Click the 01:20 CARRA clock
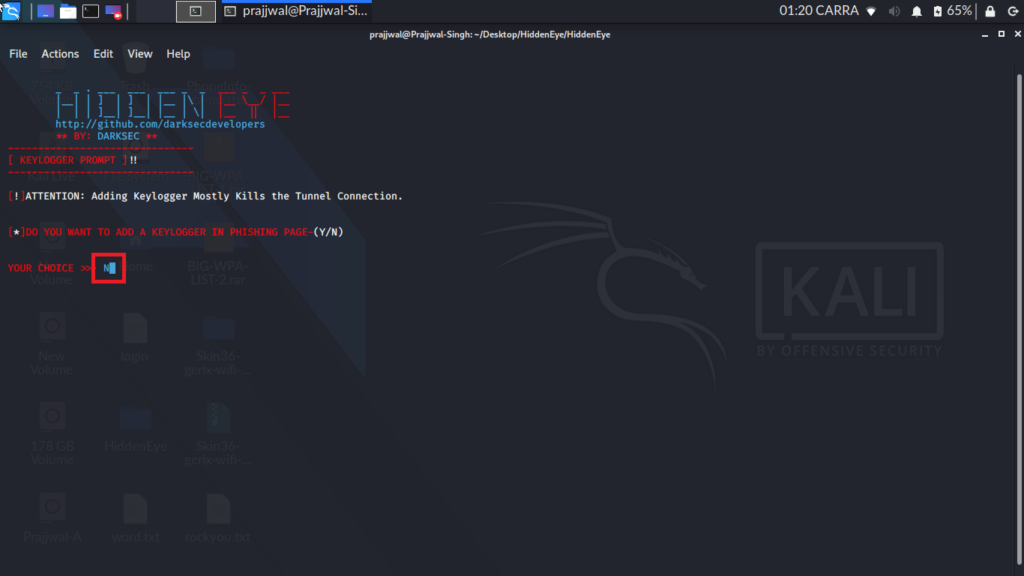This screenshot has width=1024, height=576. [818, 10]
